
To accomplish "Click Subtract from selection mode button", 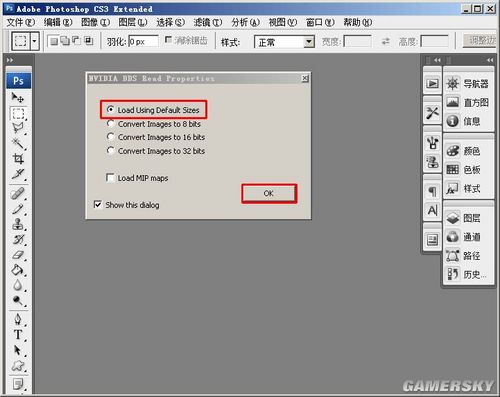I will tap(77, 41).
